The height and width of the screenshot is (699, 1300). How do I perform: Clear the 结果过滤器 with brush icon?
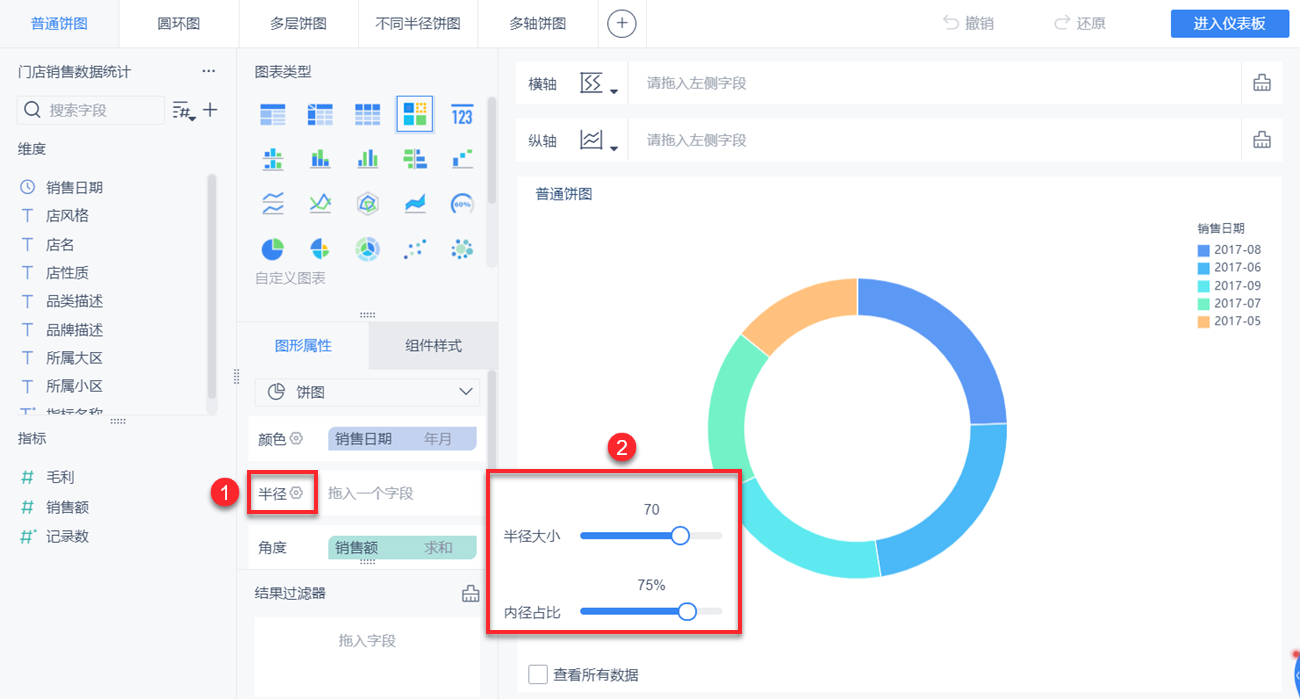470,594
